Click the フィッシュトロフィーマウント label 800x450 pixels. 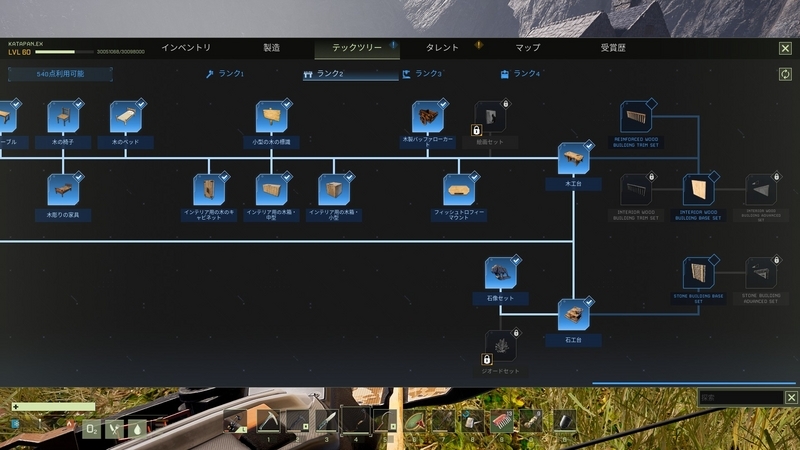tap(459, 215)
